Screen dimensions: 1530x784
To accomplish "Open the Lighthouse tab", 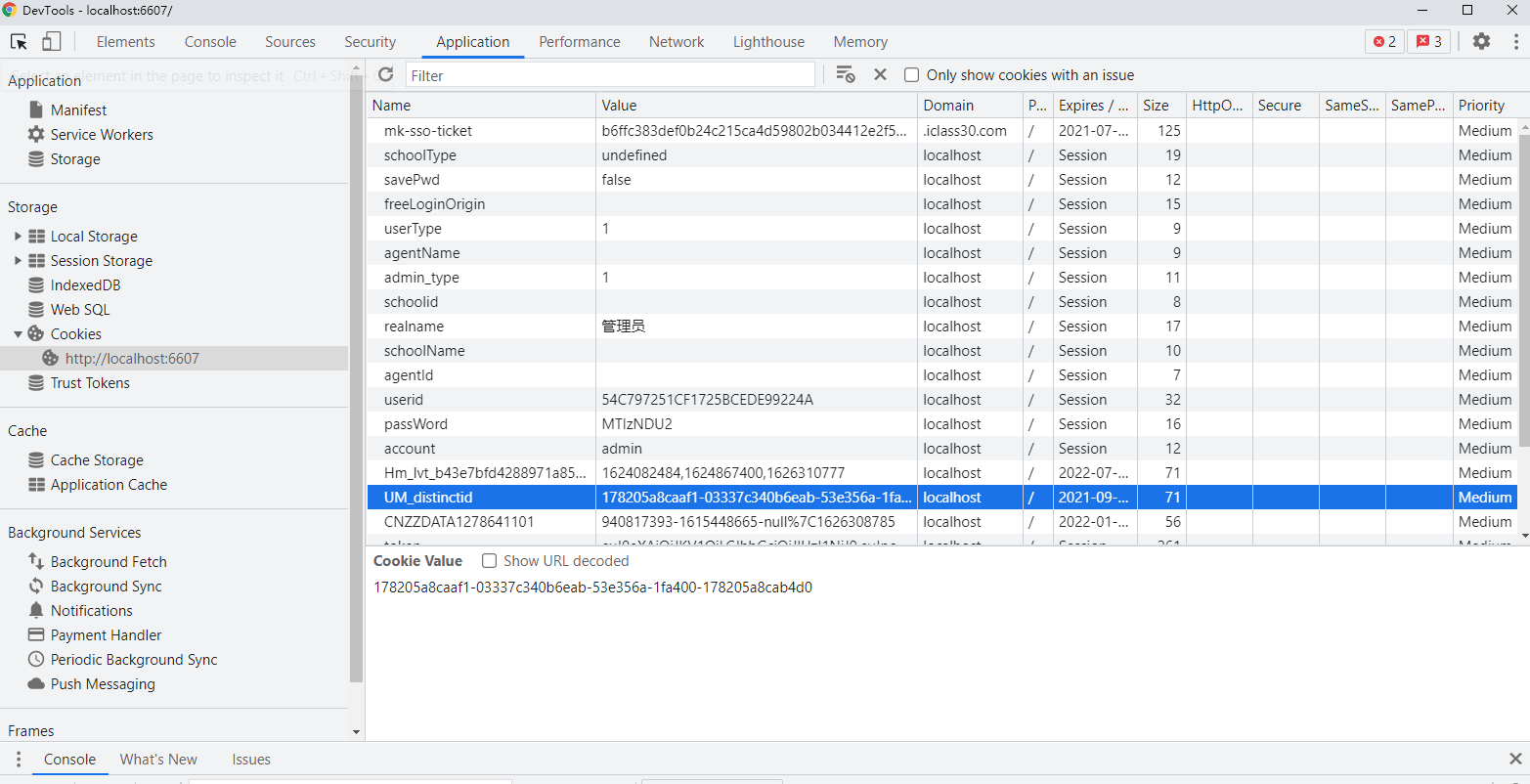I will click(x=768, y=42).
